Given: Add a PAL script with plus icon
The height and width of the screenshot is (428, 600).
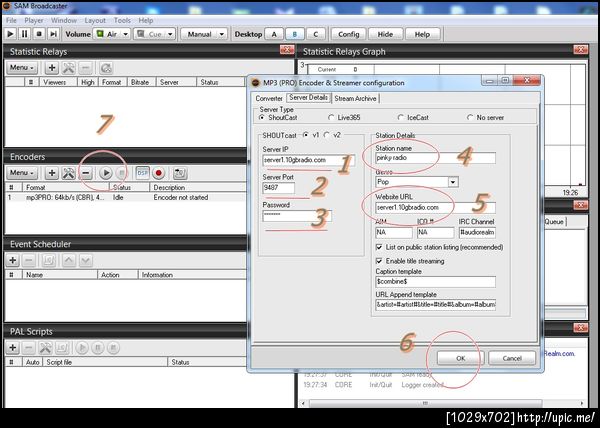Looking at the screenshot, I should pyautogui.click(x=12, y=348).
